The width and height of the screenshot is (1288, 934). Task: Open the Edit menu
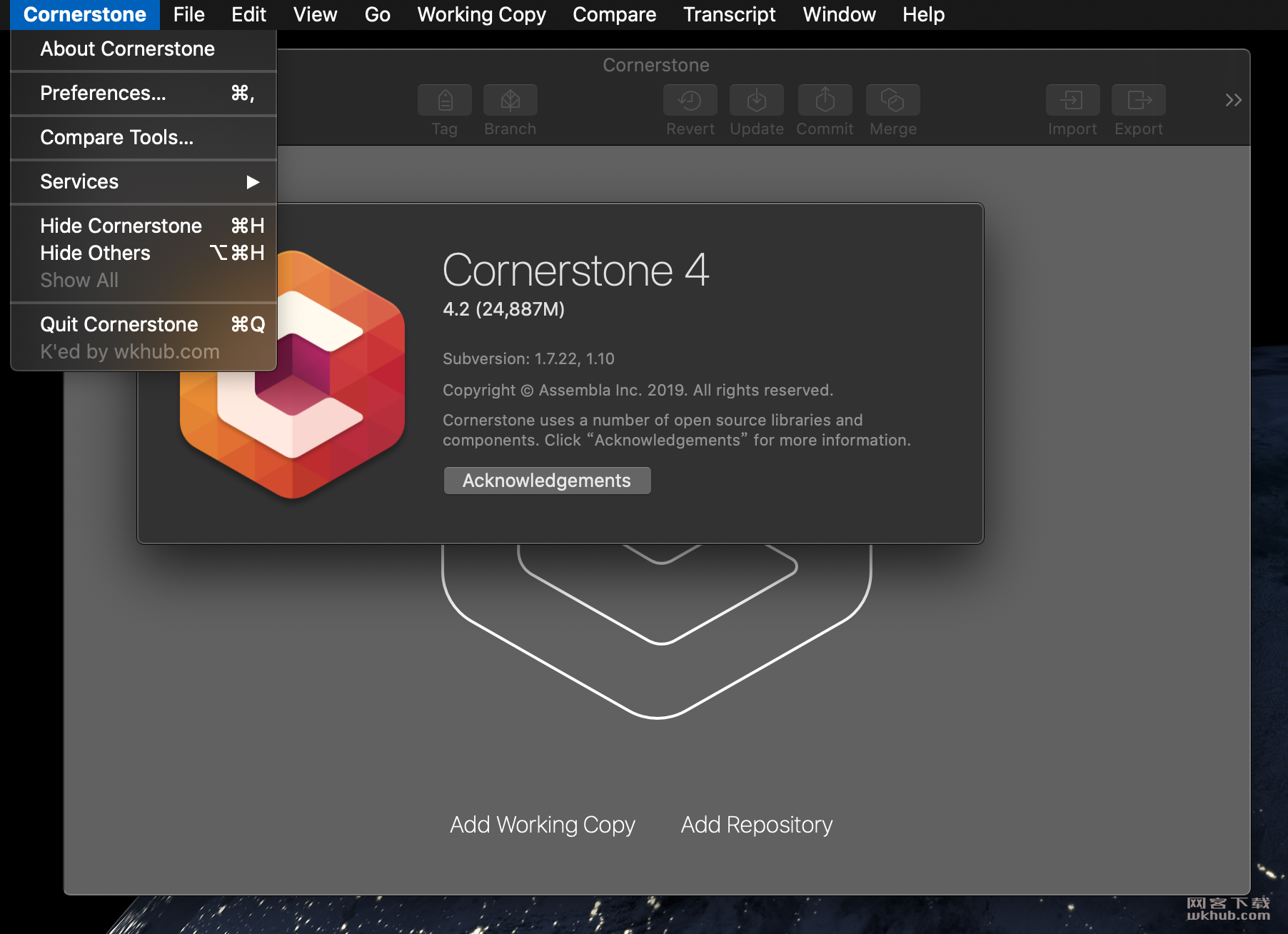[x=248, y=14]
